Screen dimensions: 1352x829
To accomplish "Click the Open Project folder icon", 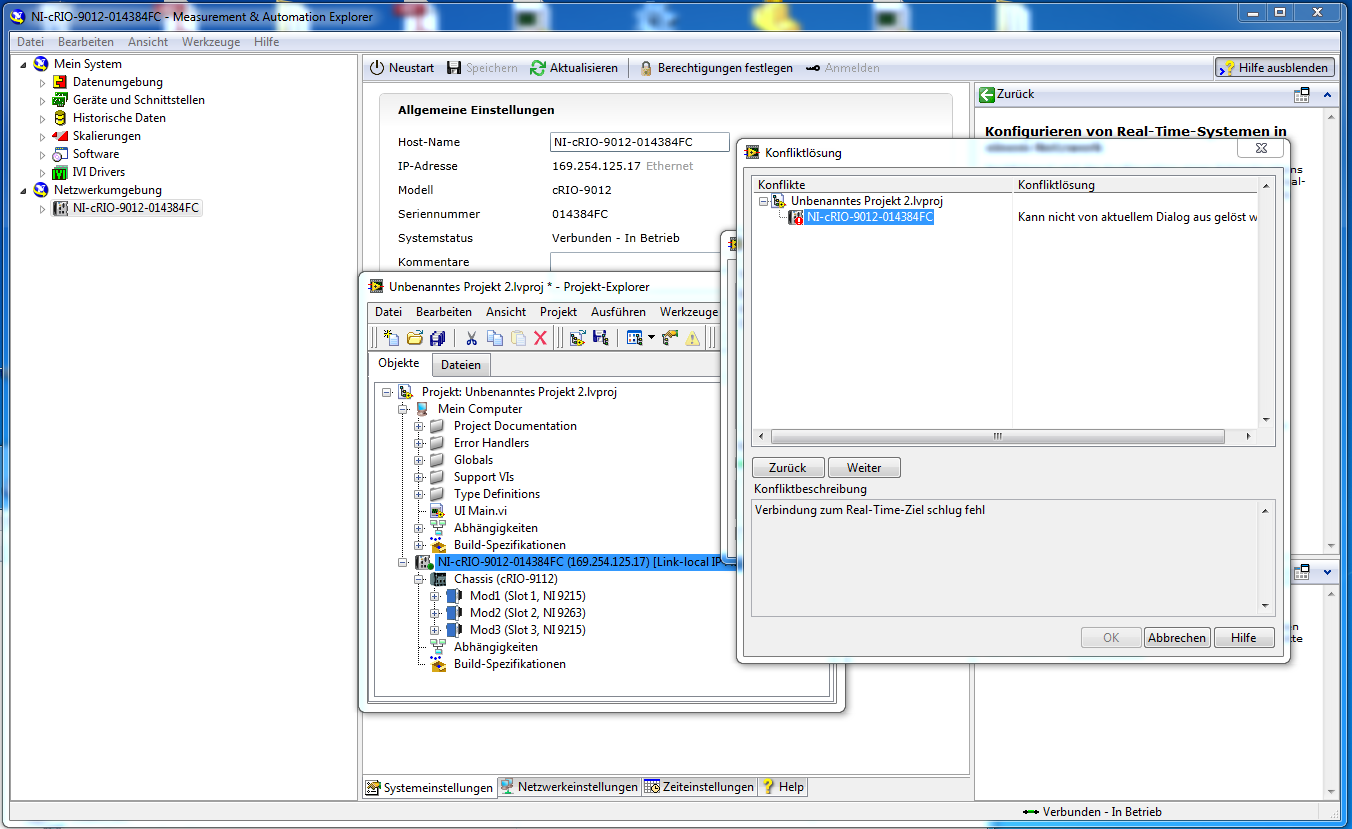I will point(414,338).
